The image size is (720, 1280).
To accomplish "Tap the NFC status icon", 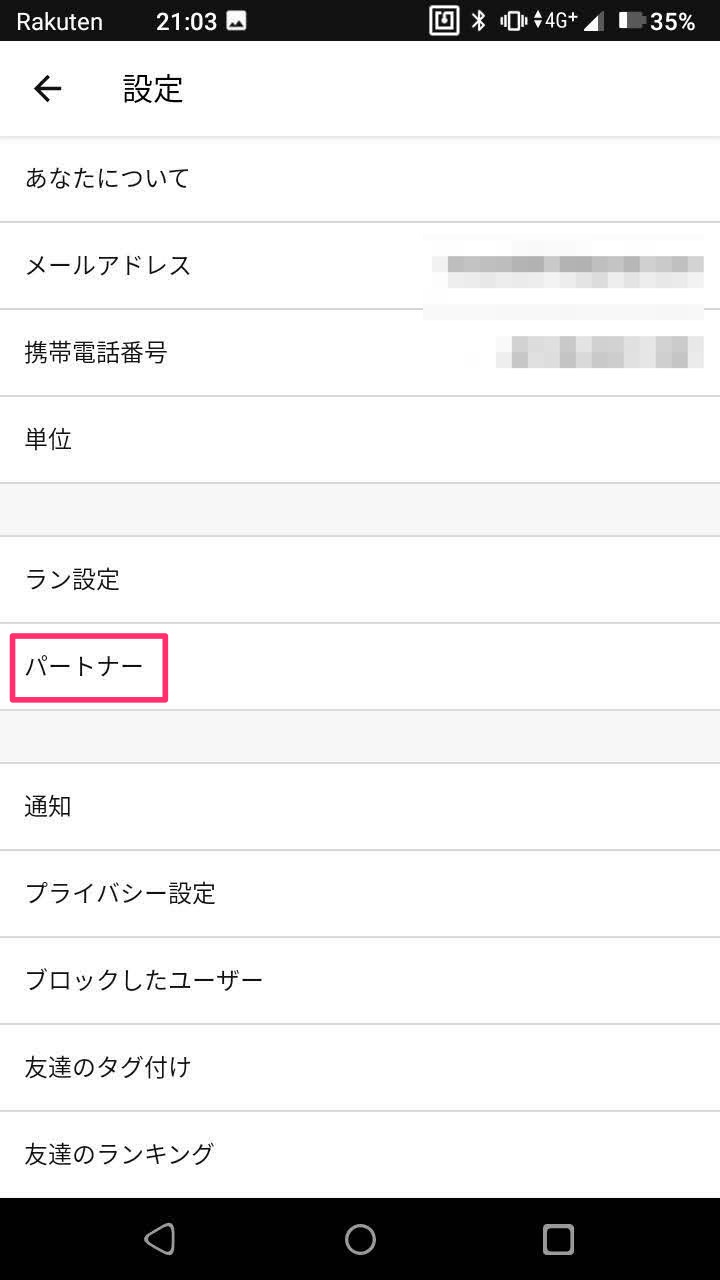I will pyautogui.click(x=444, y=20).
